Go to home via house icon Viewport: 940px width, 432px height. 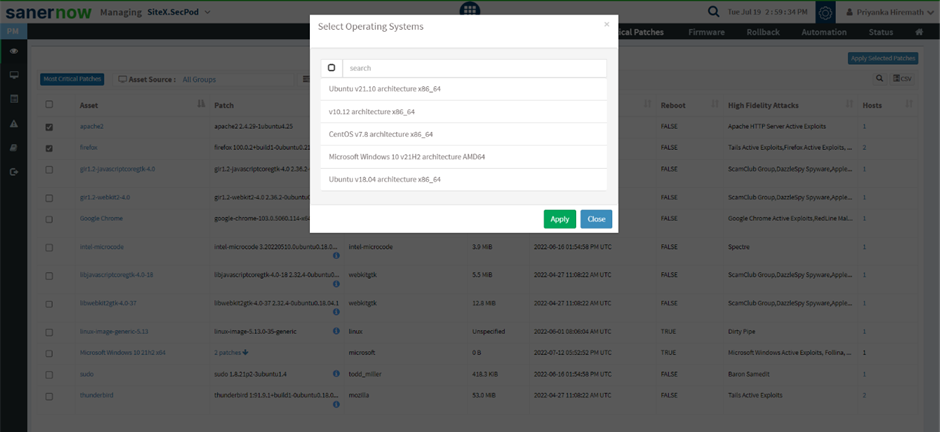tap(918, 32)
